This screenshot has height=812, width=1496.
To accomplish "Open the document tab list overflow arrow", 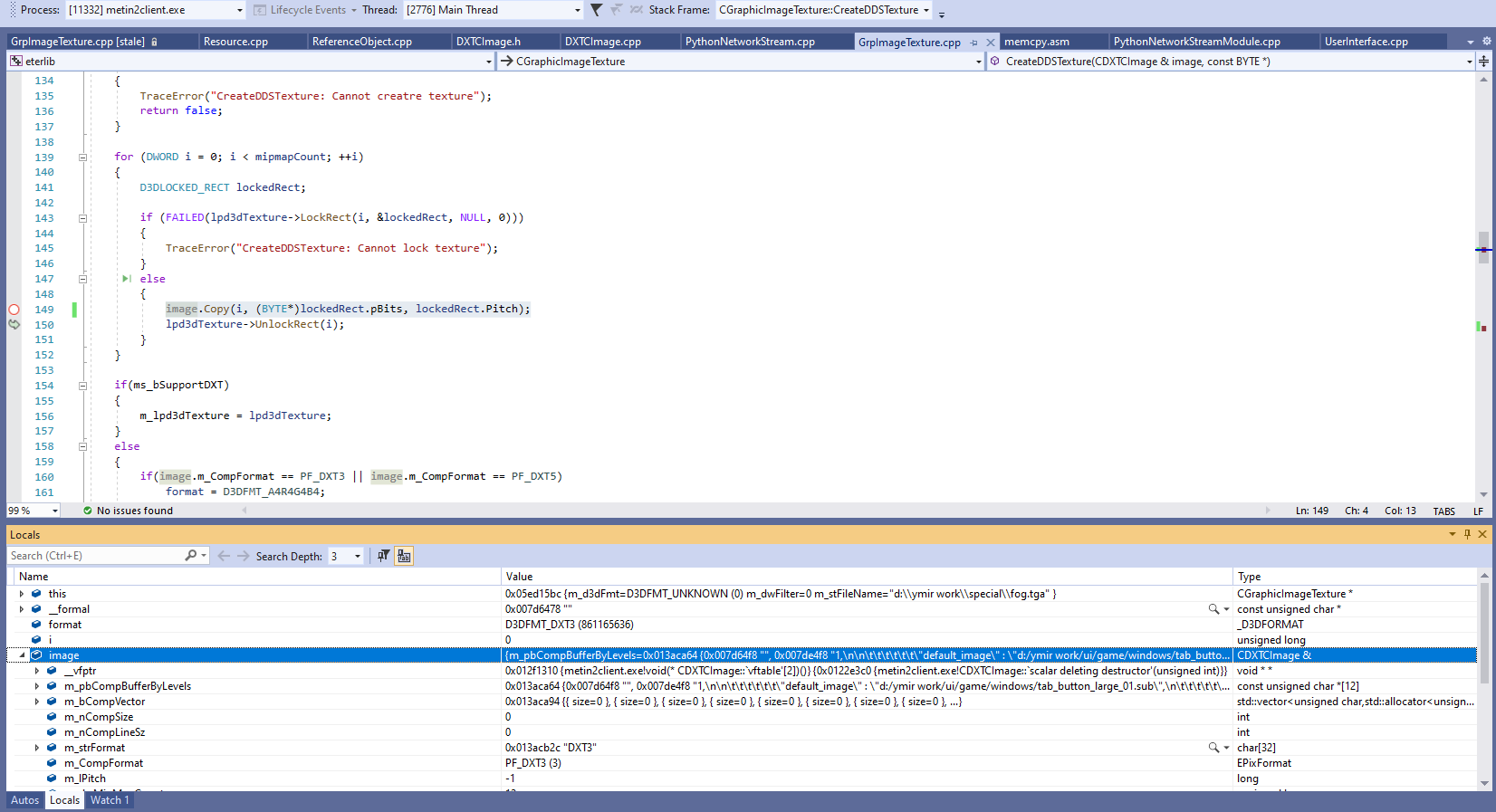I will click(1471, 42).
